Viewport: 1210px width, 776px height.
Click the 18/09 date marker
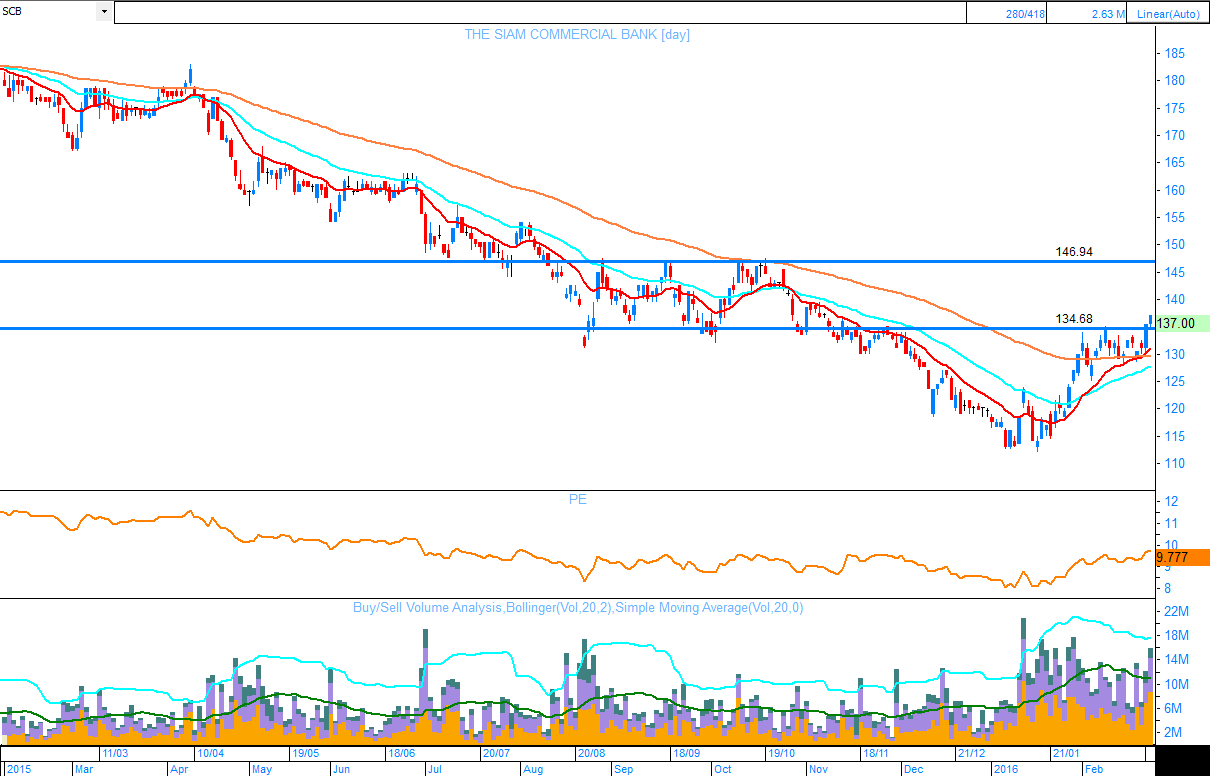click(x=686, y=753)
